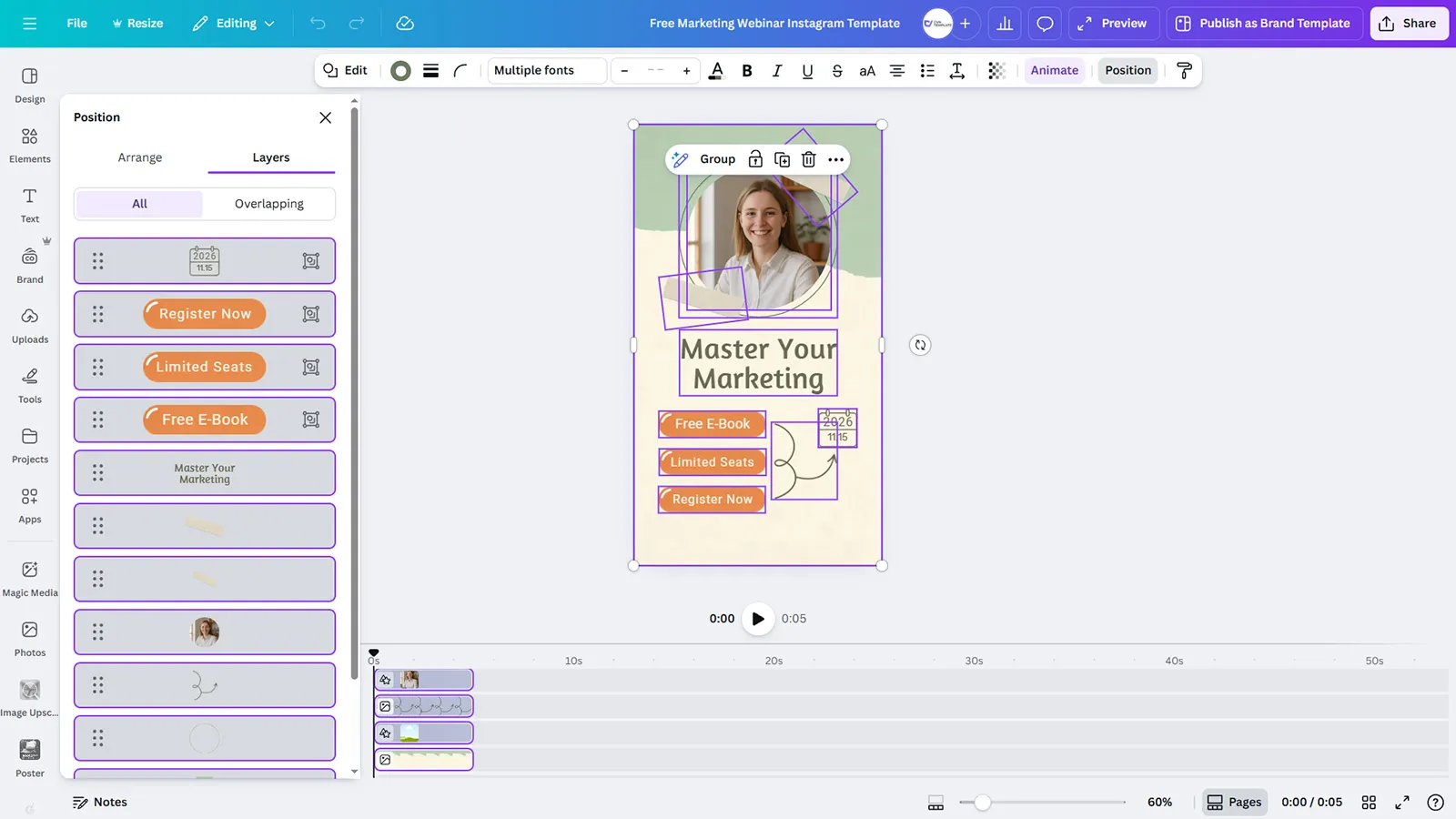The height and width of the screenshot is (819, 1456).
Task: Click the copy style paint roller icon
Action: point(1184,71)
